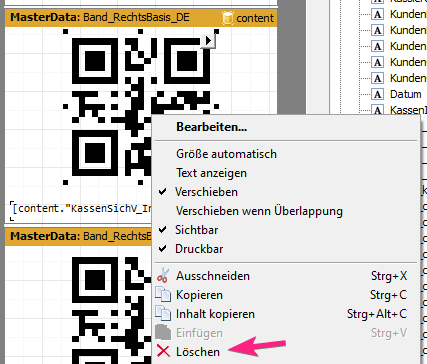The height and width of the screenshot is (364, 427).
Task: Click the MasterData: Band_RechtsBasis_DE band header
Action: [141, 18]
